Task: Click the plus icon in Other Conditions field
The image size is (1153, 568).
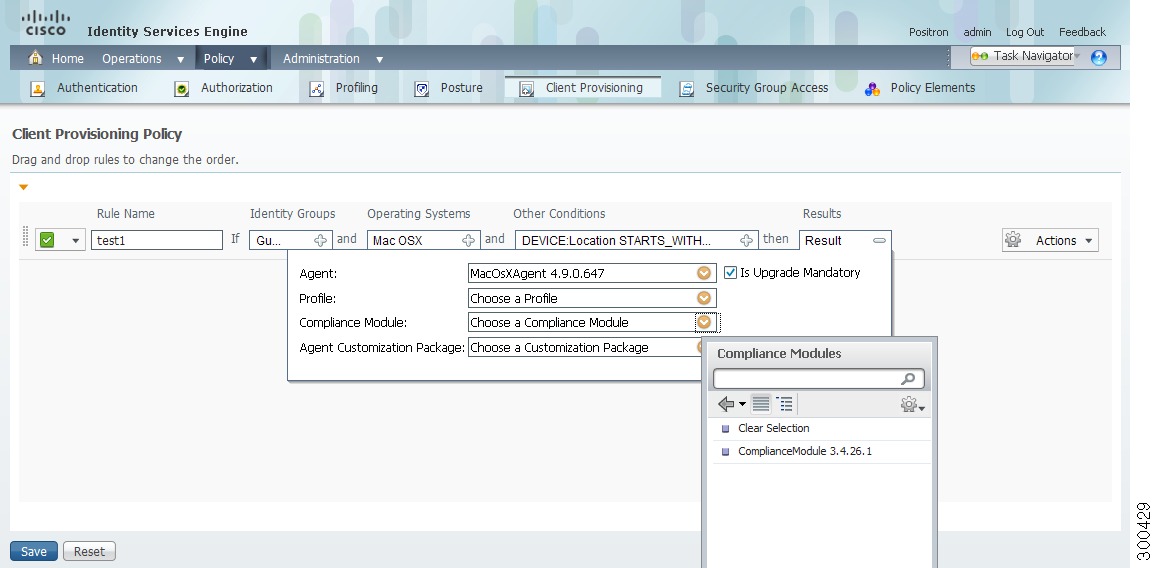Action: 746,241
